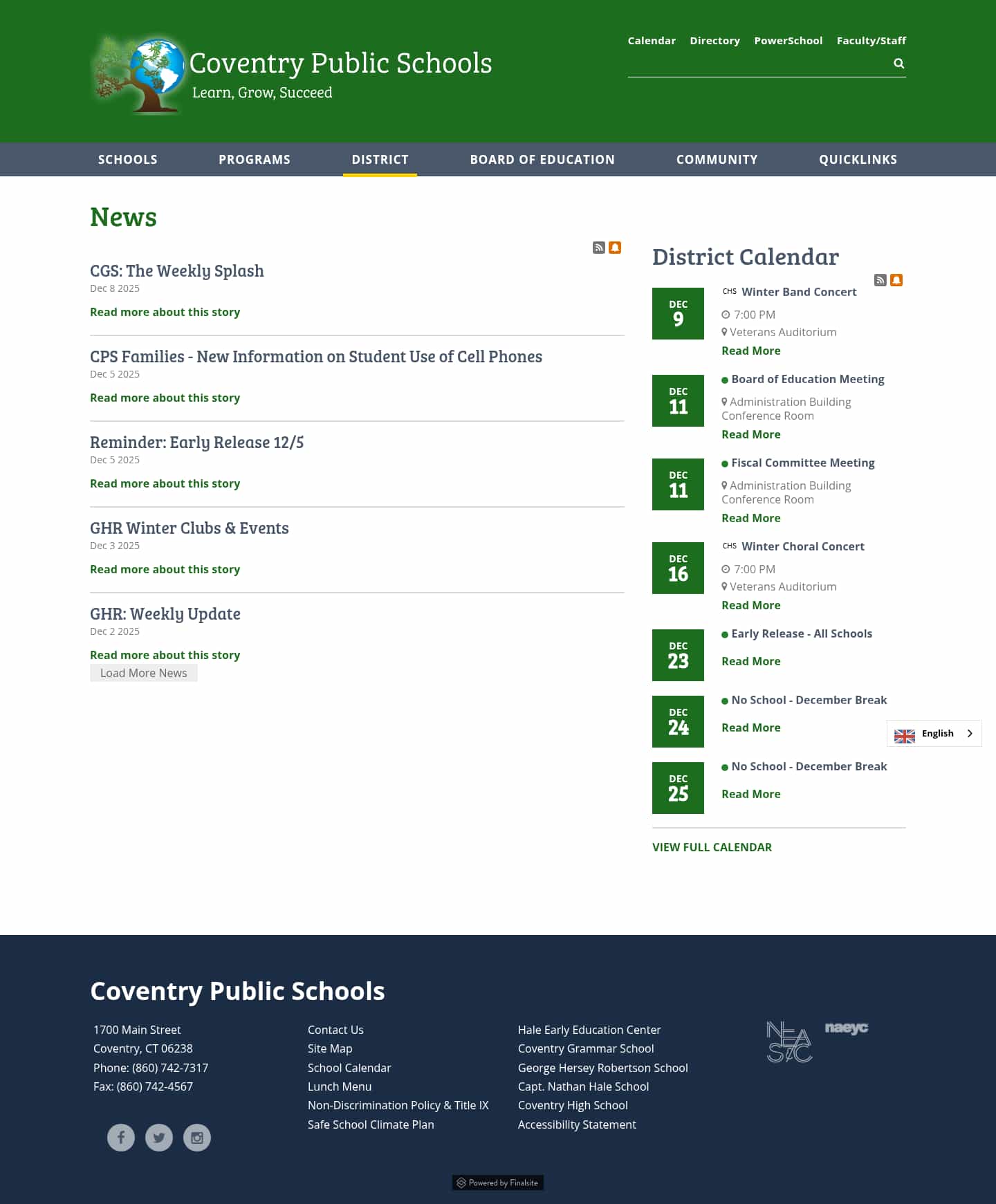Click the phone number (860) 742-7317

pos(170,1068)
